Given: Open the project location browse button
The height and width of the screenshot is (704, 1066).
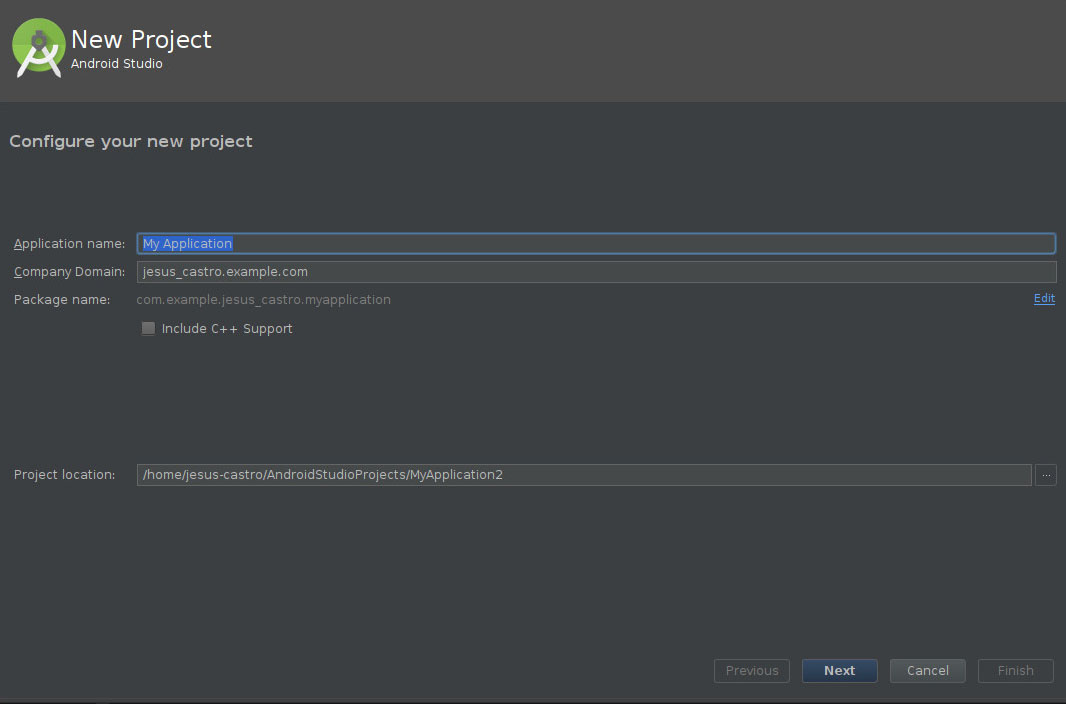Looking at the screenshot, I should click(x=1046, y=475).
